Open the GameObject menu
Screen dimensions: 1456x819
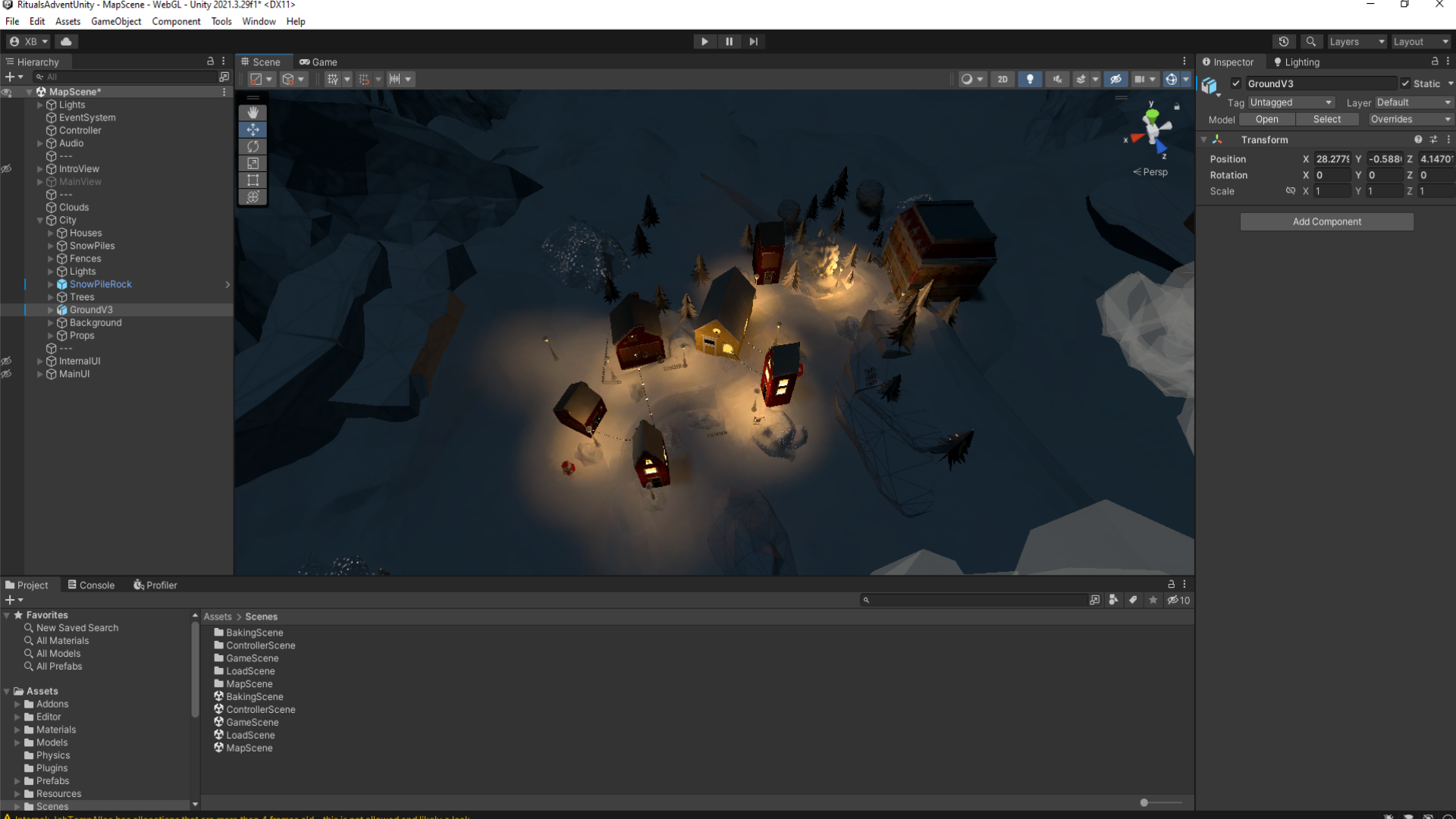(x=116, y=21)
